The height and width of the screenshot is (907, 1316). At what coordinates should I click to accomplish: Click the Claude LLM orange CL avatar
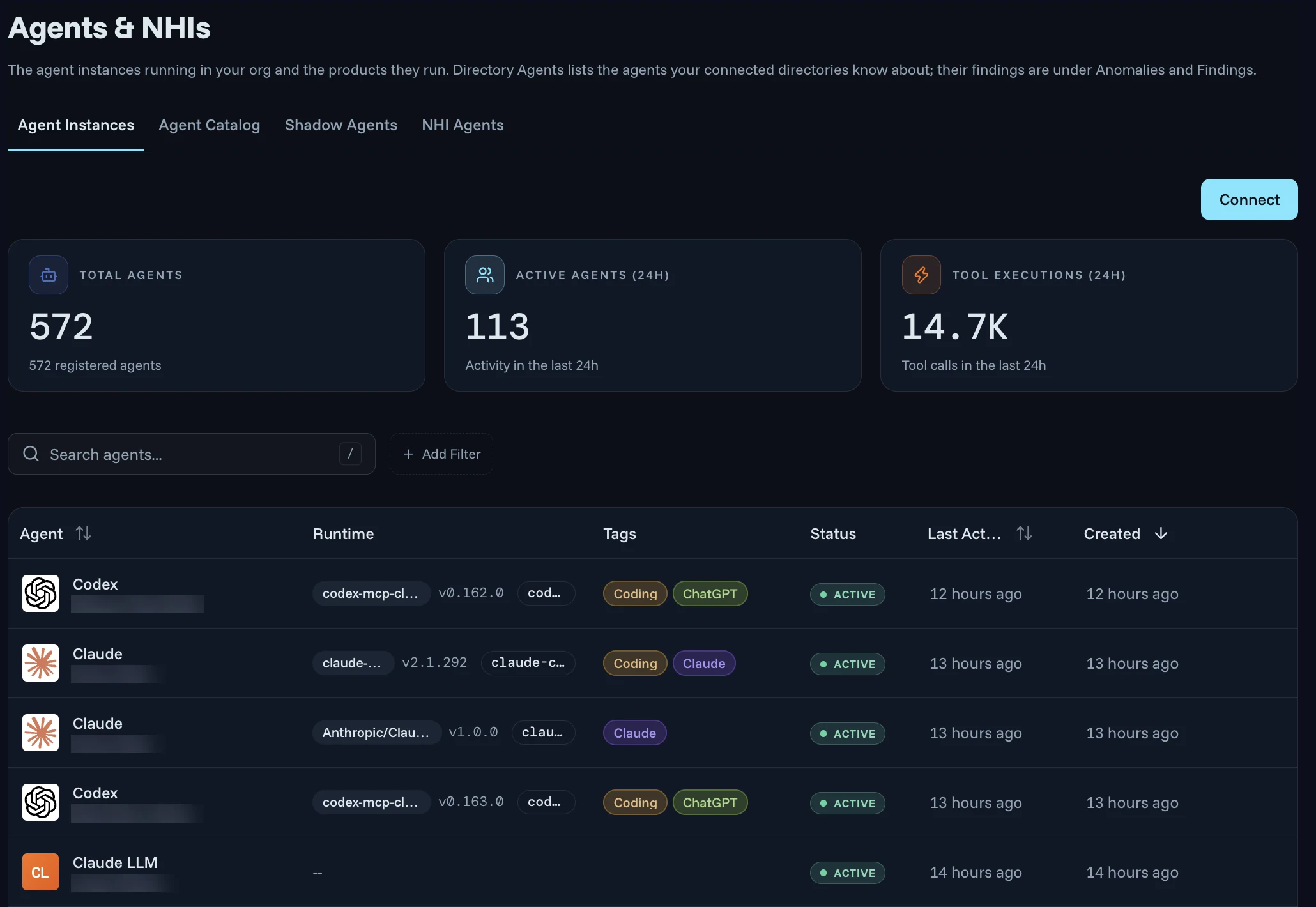(x=40, y=872)
